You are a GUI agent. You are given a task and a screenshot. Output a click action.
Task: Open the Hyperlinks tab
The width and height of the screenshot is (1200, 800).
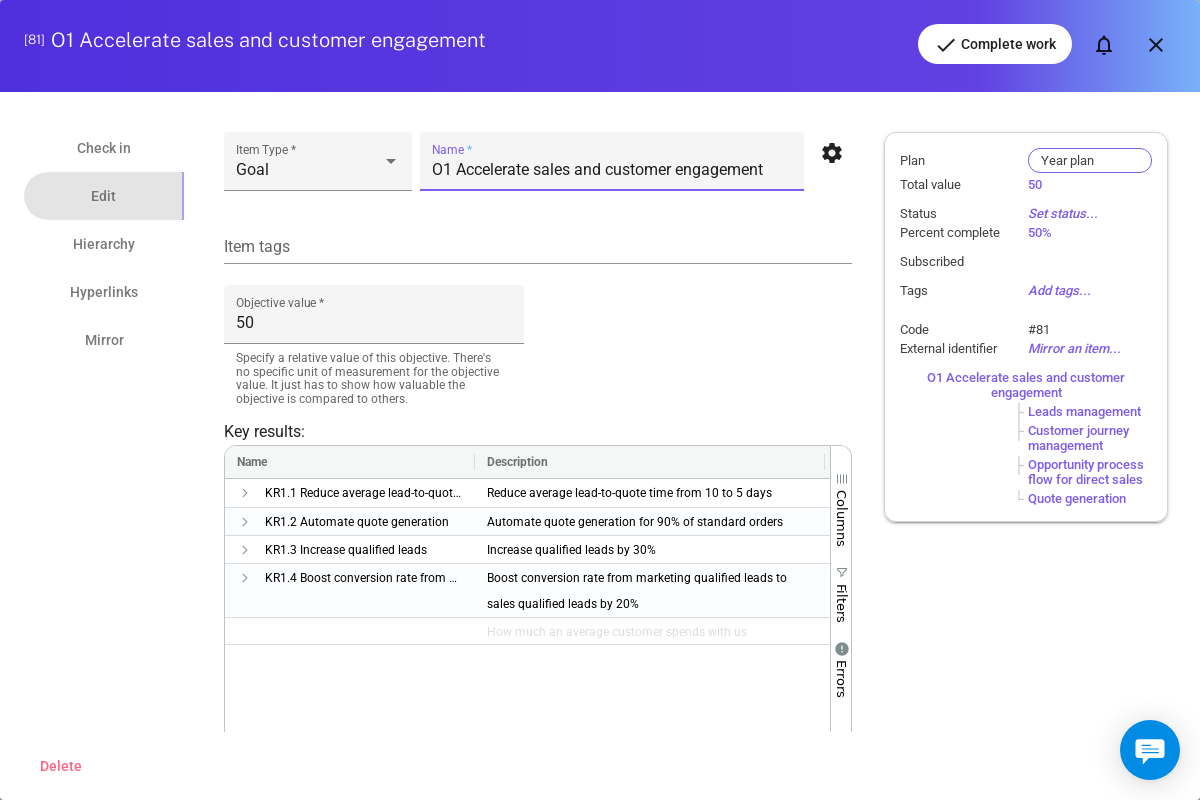(x=104, y=292)
